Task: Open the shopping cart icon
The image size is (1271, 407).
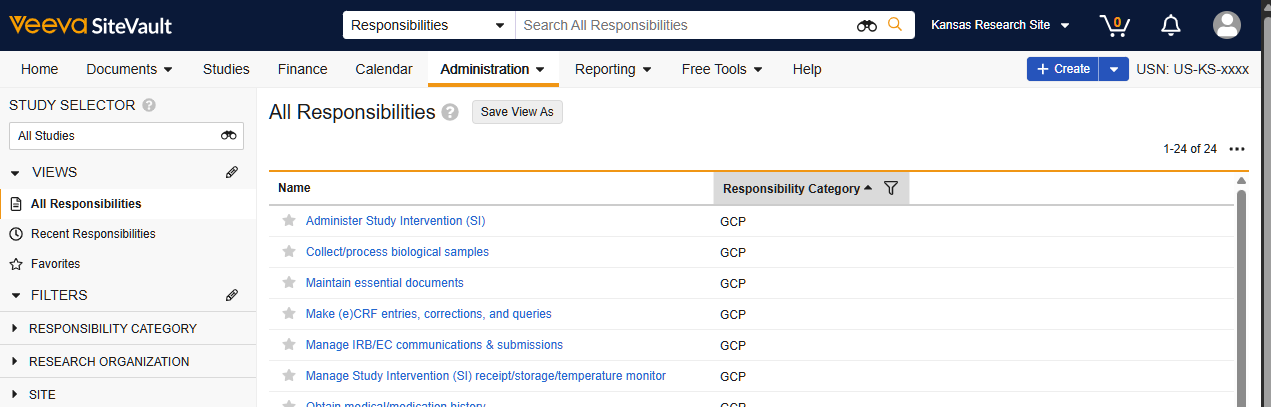Action: (1115, 25)
